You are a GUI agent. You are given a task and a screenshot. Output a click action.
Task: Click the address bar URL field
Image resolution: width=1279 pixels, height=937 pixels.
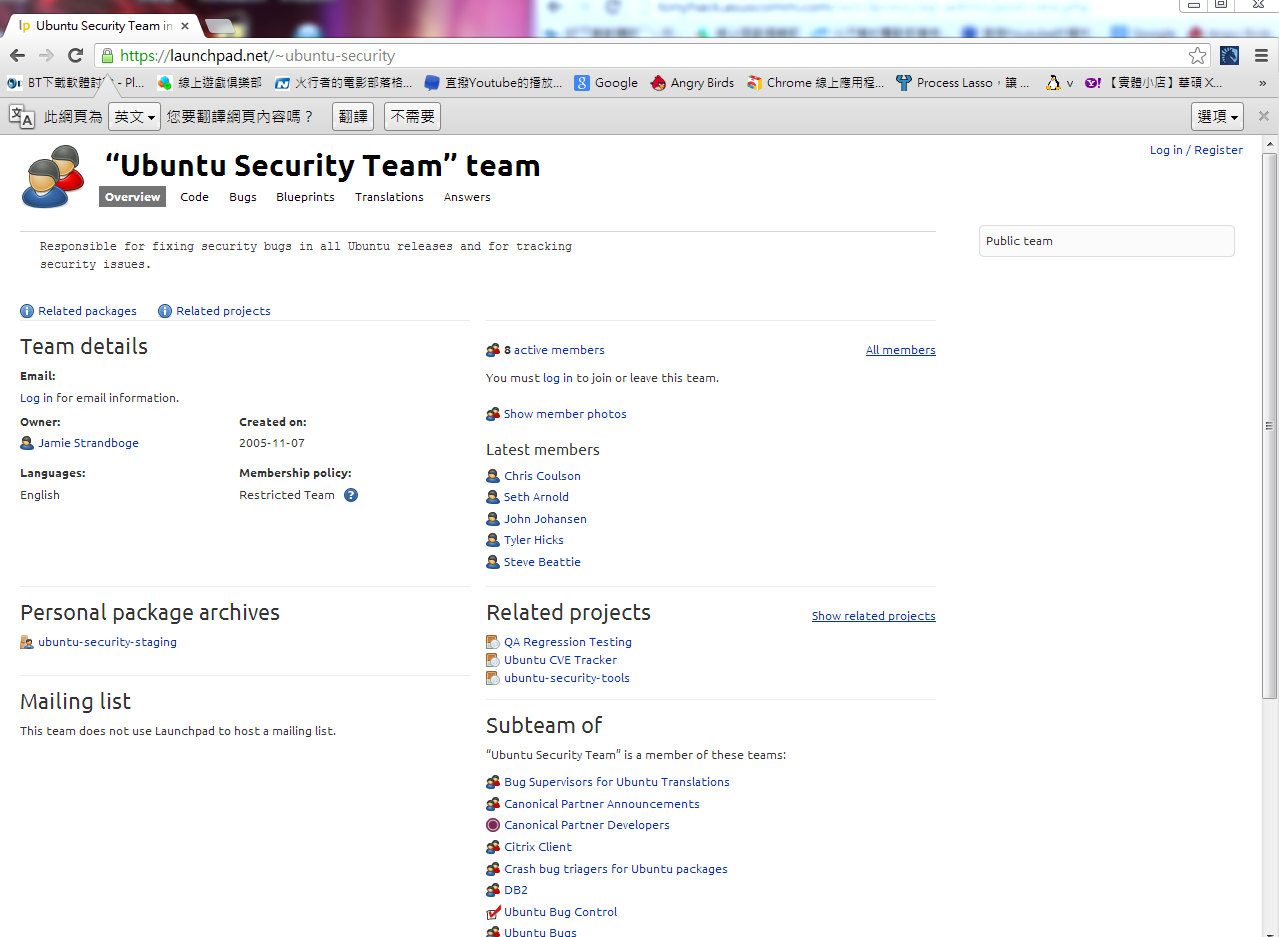click(650, 56)
